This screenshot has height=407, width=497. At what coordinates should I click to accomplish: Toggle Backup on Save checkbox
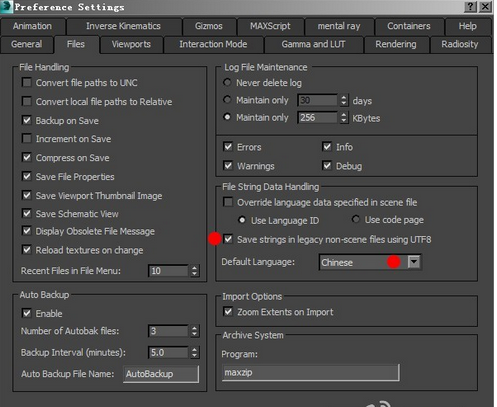click(x=27, y=120)
